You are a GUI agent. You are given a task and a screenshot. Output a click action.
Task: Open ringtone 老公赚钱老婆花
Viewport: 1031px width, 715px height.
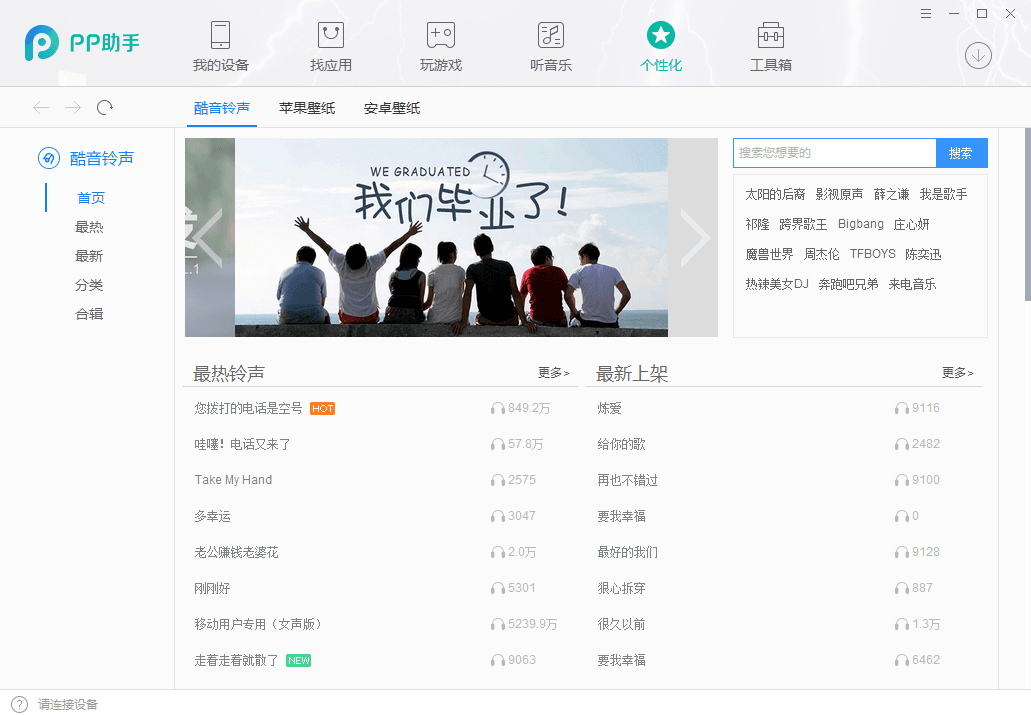click(x=236, y=553)
